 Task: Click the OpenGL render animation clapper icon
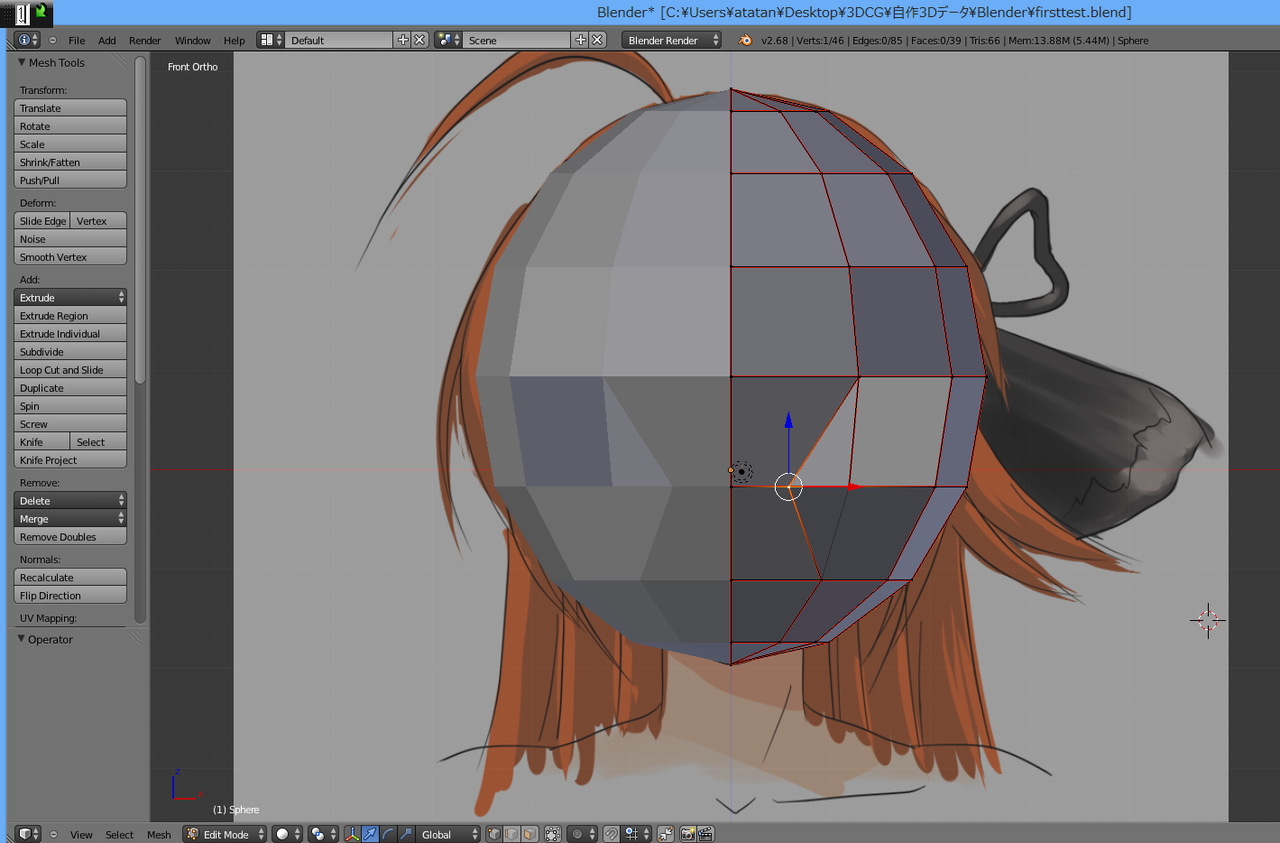click(705, 834)
